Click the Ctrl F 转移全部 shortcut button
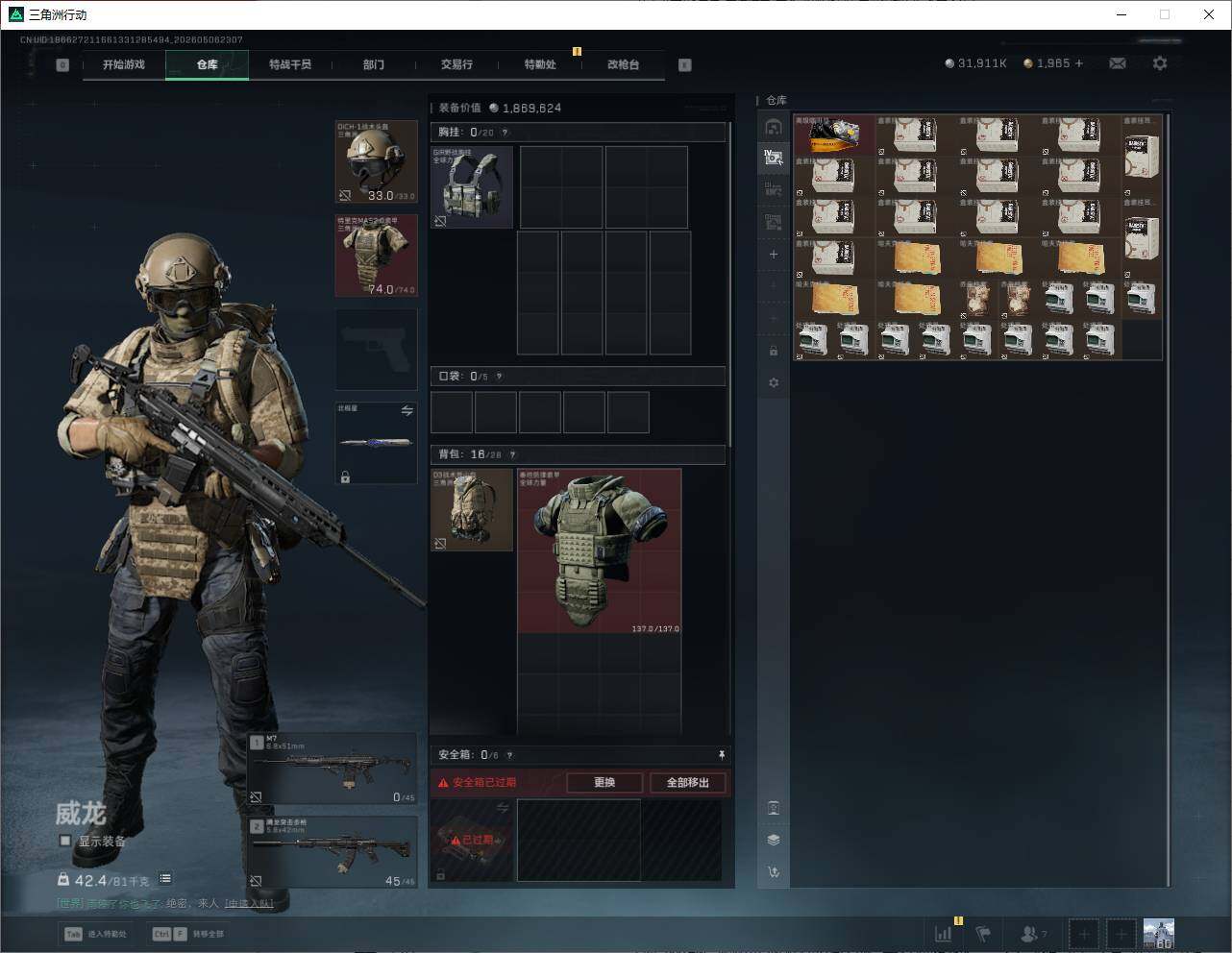 (188, 934)
